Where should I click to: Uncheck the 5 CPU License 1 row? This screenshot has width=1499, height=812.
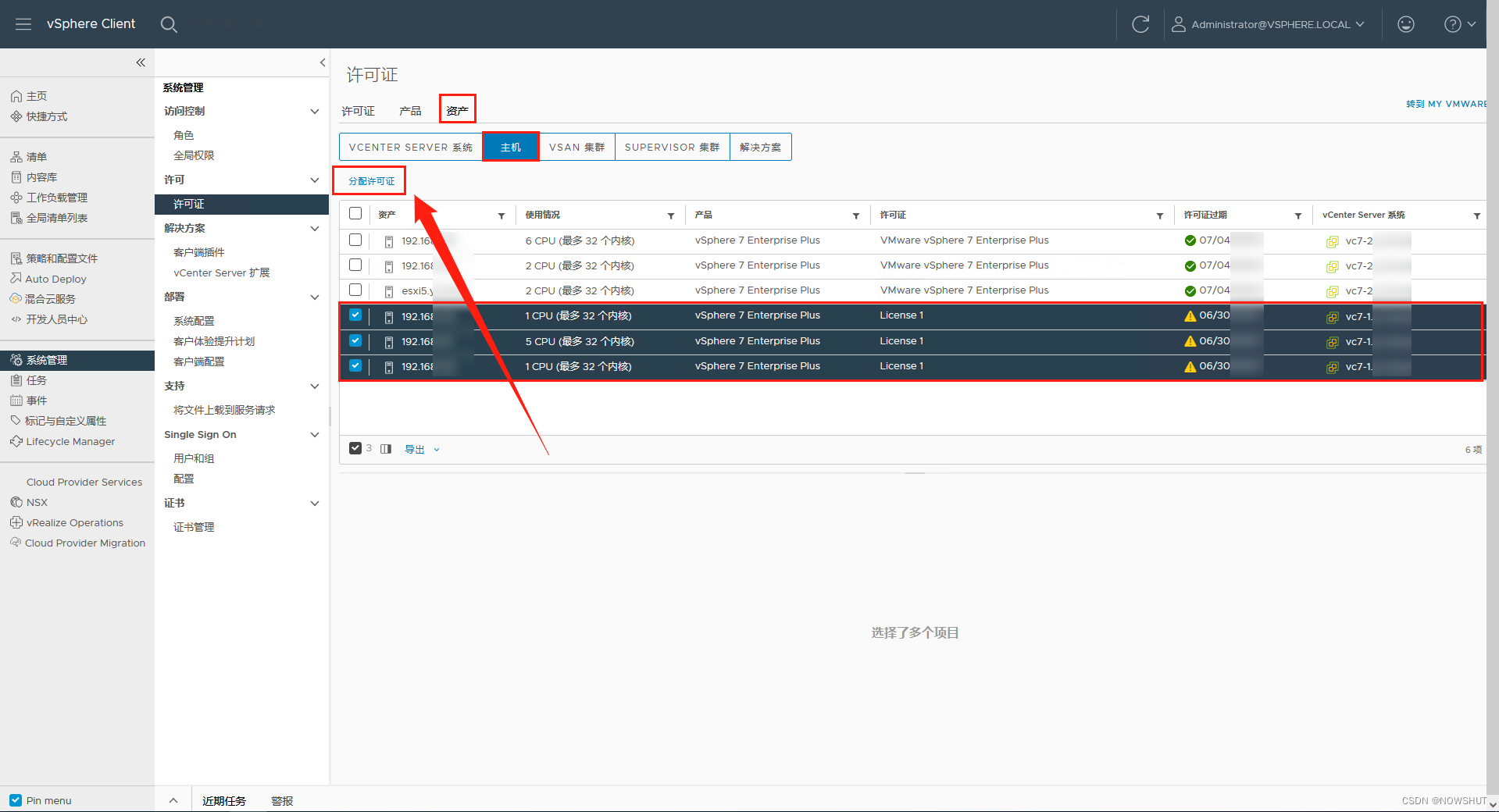[355, 340]
